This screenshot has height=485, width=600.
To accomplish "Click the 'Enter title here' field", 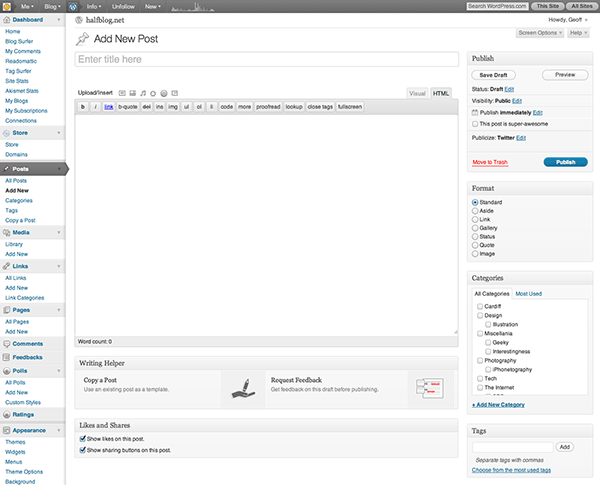I will 266,60.
